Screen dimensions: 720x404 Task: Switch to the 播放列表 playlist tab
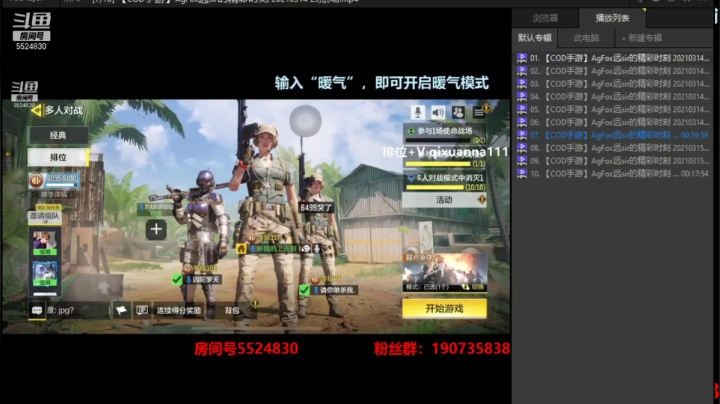[612, 18]
